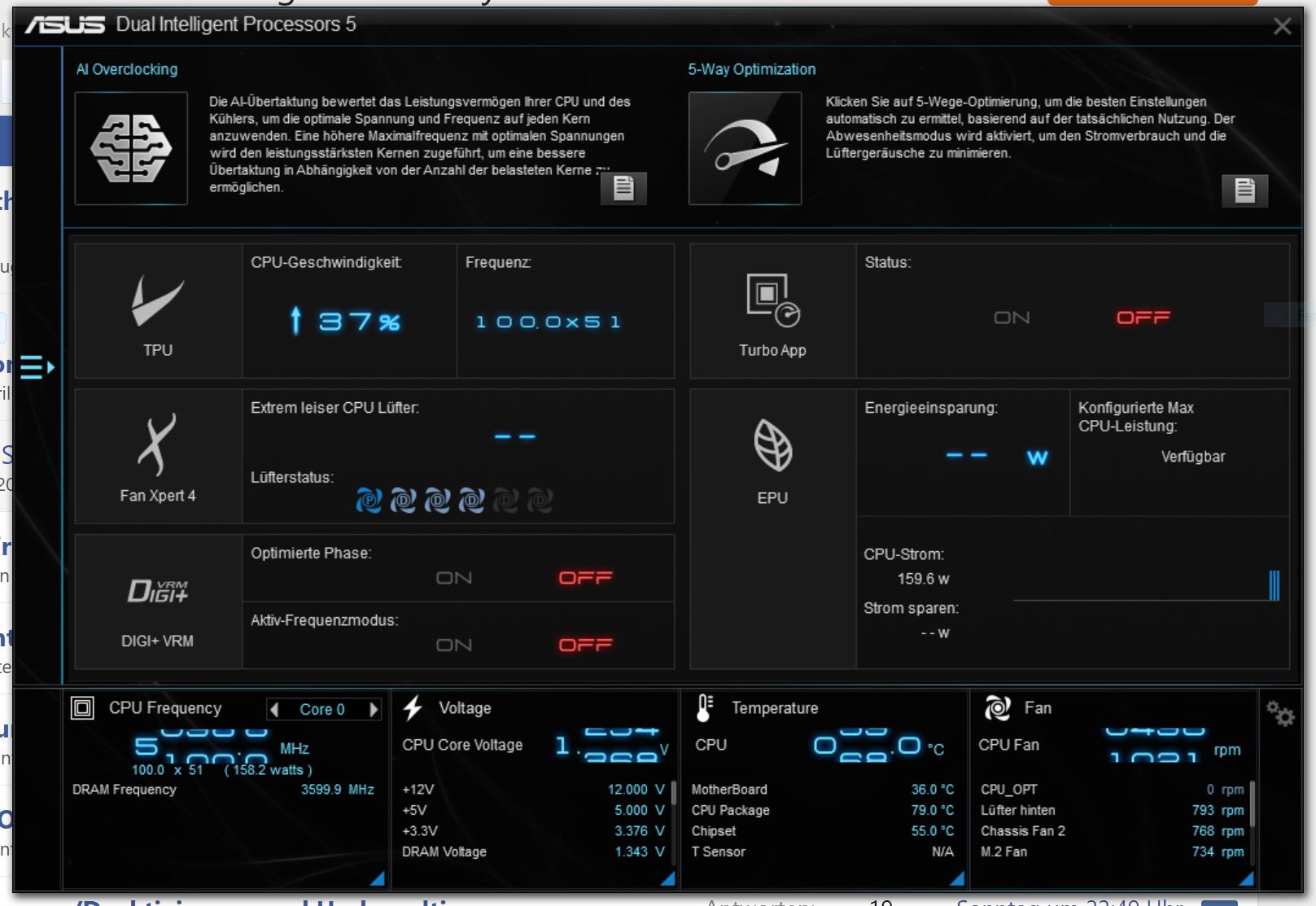The height and width of the screenshot is (906, 1316).
Task: Click the Core 0 selector label
Action: coord(322,710)
